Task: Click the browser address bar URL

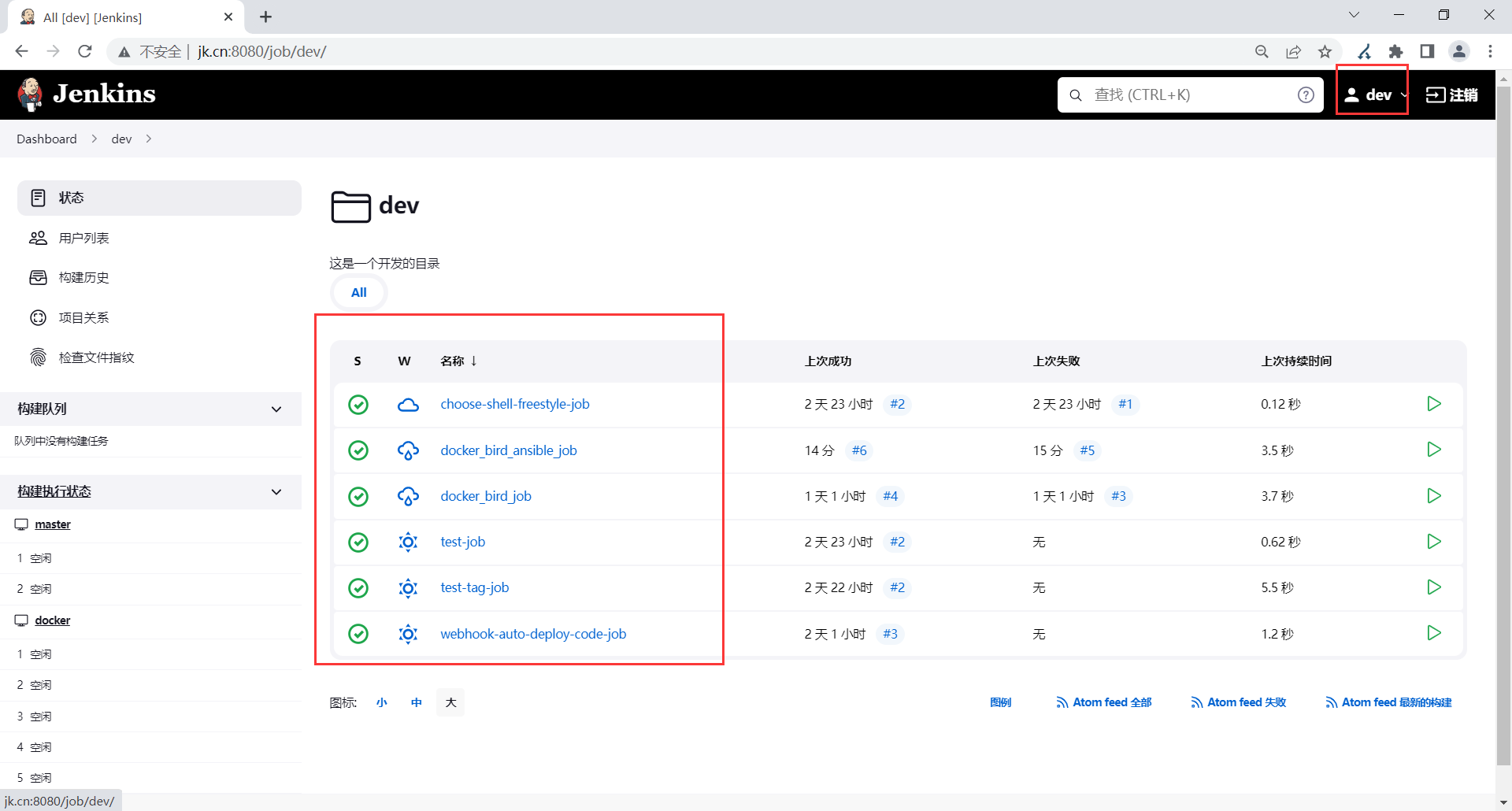Action: [x=261, y=52]
